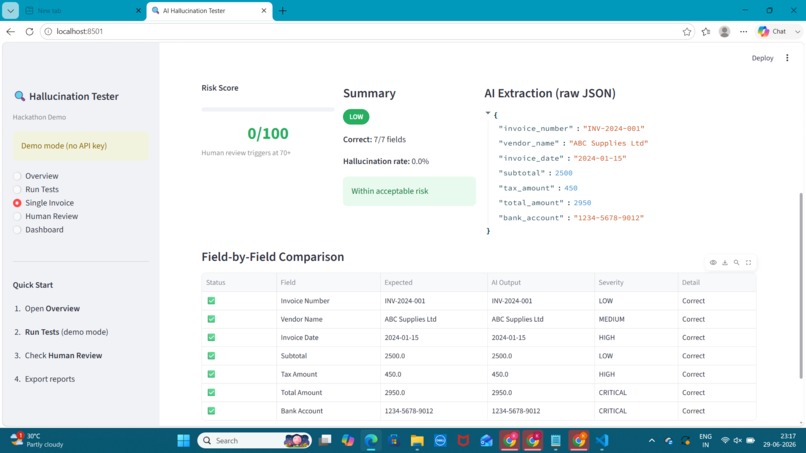The width and height of the screenshot is (806, 453).
Task: Open Microsoft Store from taskbar
Action: tap(394, 441)
